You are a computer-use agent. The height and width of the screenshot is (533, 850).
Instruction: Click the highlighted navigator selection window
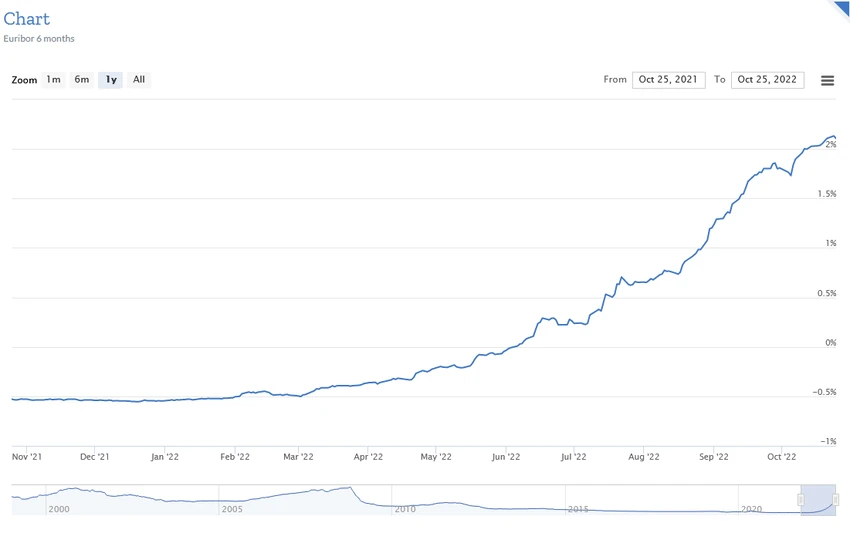[818, 500]
